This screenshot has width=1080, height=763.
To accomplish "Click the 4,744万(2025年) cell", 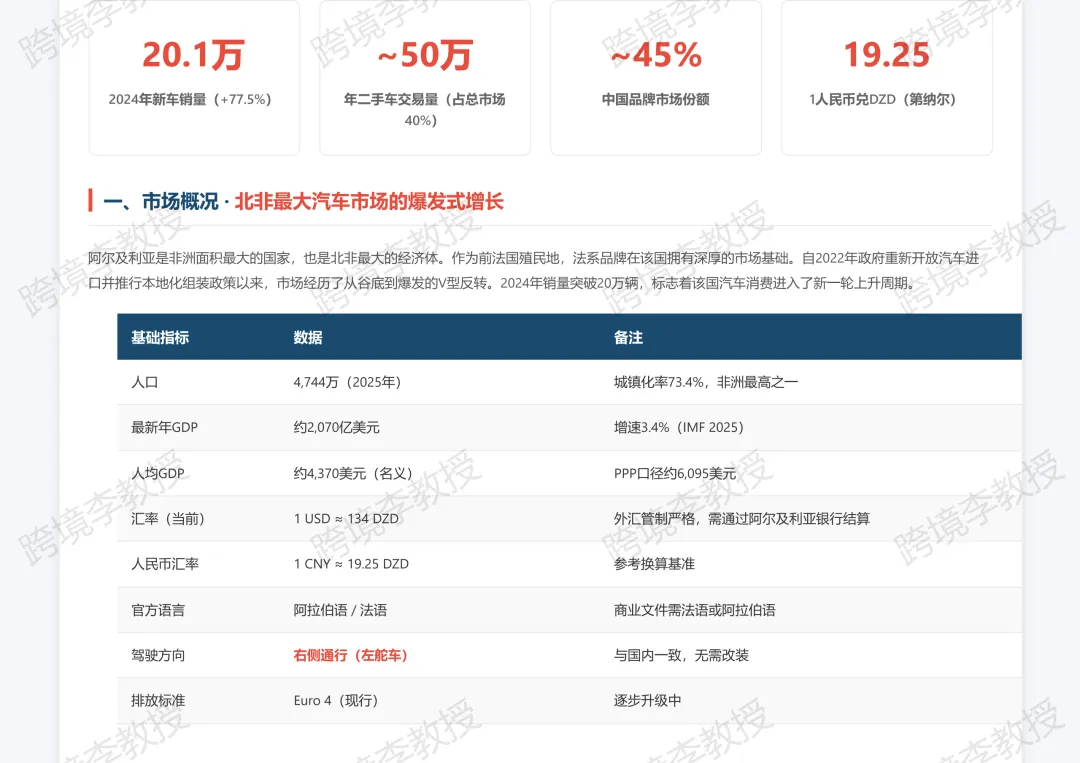I will pyautogui.click(x=347, y=382).
